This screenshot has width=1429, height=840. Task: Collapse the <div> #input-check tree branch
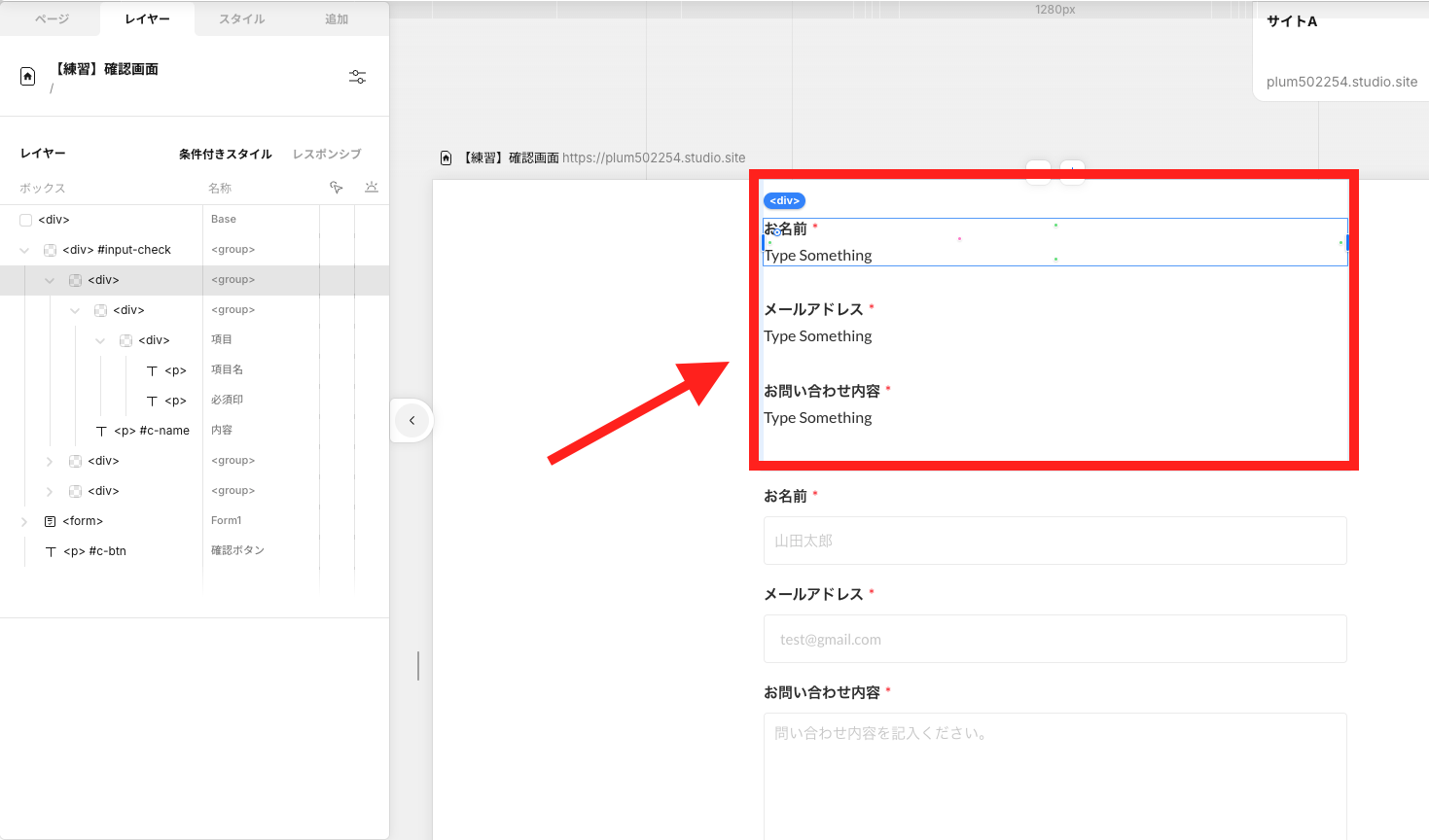[22, 249]
